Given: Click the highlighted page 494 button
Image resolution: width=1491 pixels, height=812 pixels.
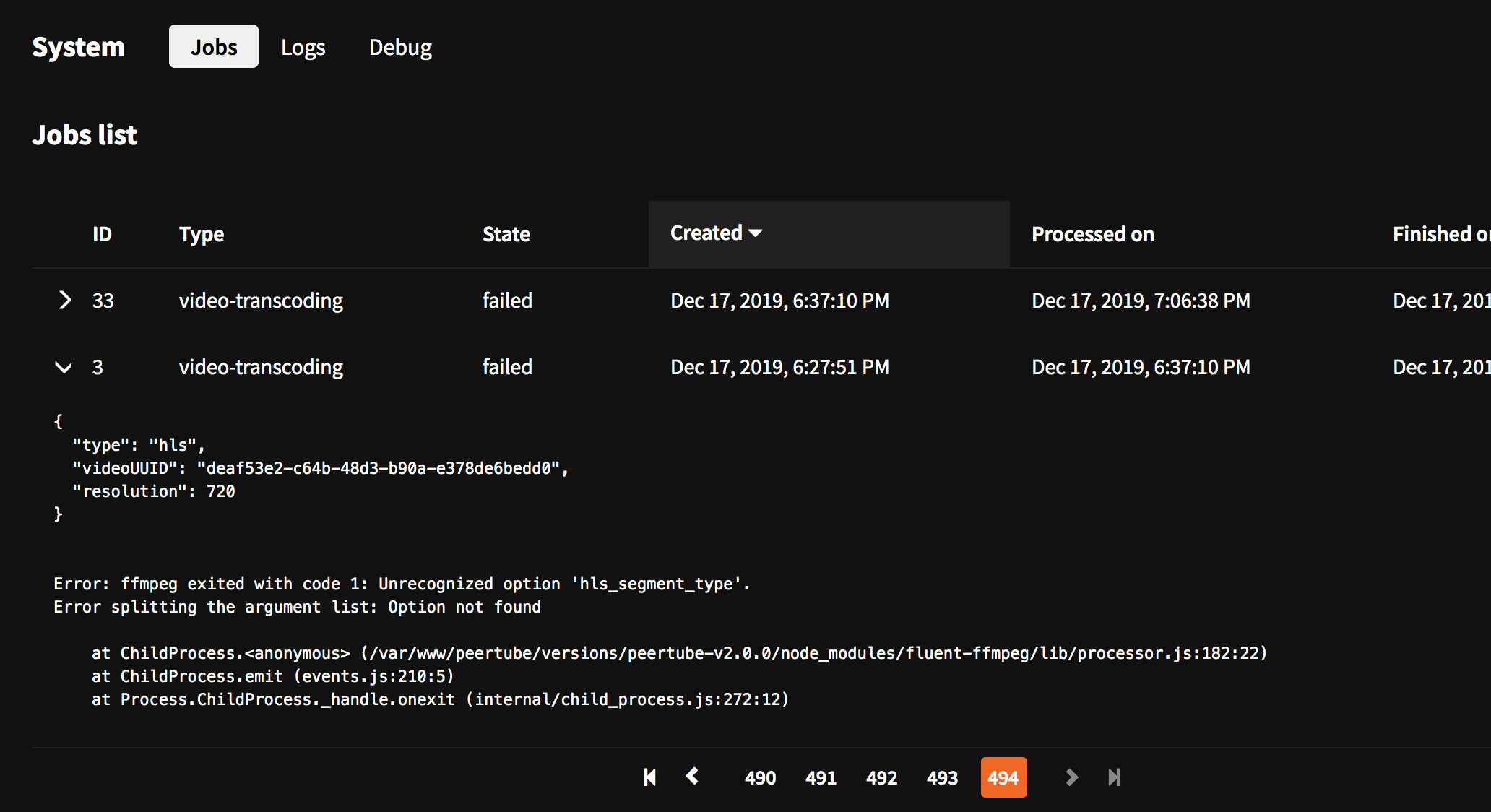Looking at the screenshot, I should click(1003, 777).
